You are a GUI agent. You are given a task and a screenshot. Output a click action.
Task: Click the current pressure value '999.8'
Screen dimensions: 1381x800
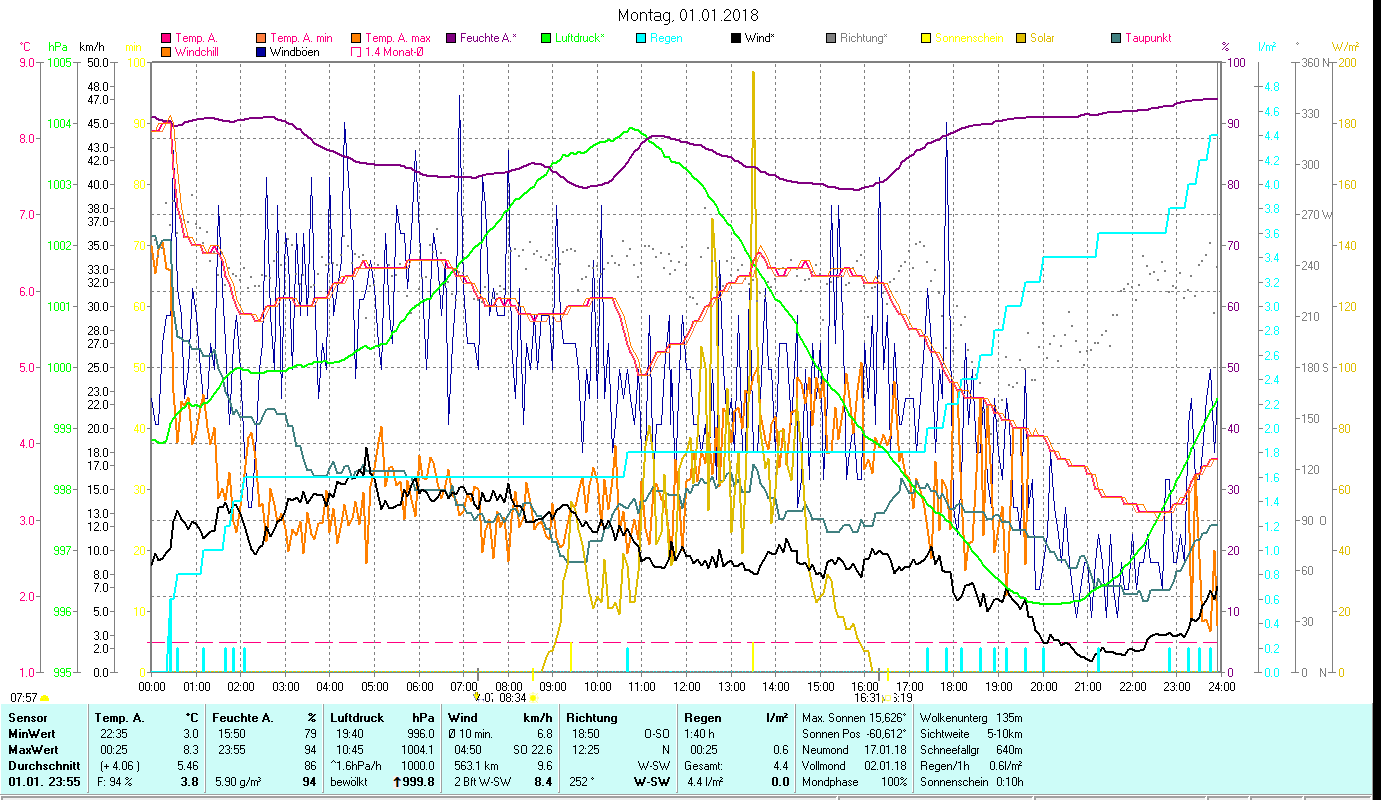coord(420,782)
